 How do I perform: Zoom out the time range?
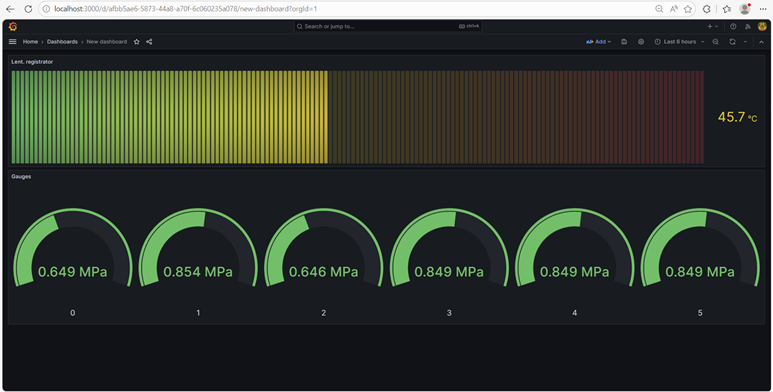715,42
